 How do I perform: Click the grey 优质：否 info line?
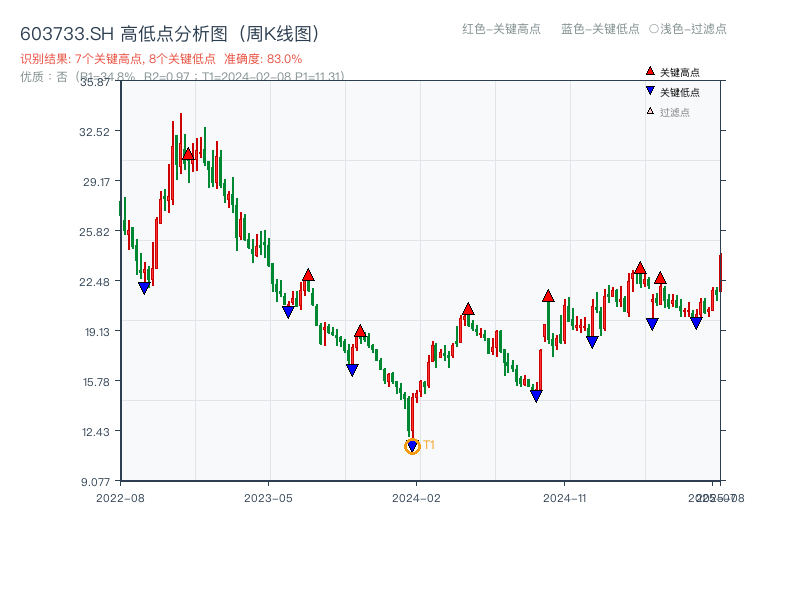click(182, 77)
